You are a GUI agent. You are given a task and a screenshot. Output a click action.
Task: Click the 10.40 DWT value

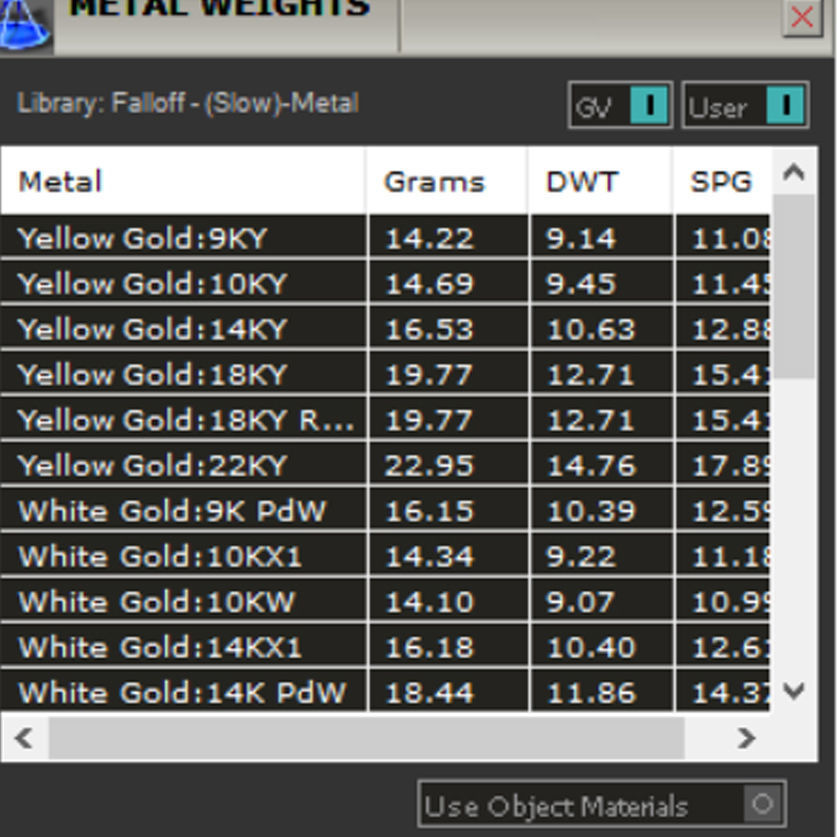pyautogui.click(x=591, y=648)
